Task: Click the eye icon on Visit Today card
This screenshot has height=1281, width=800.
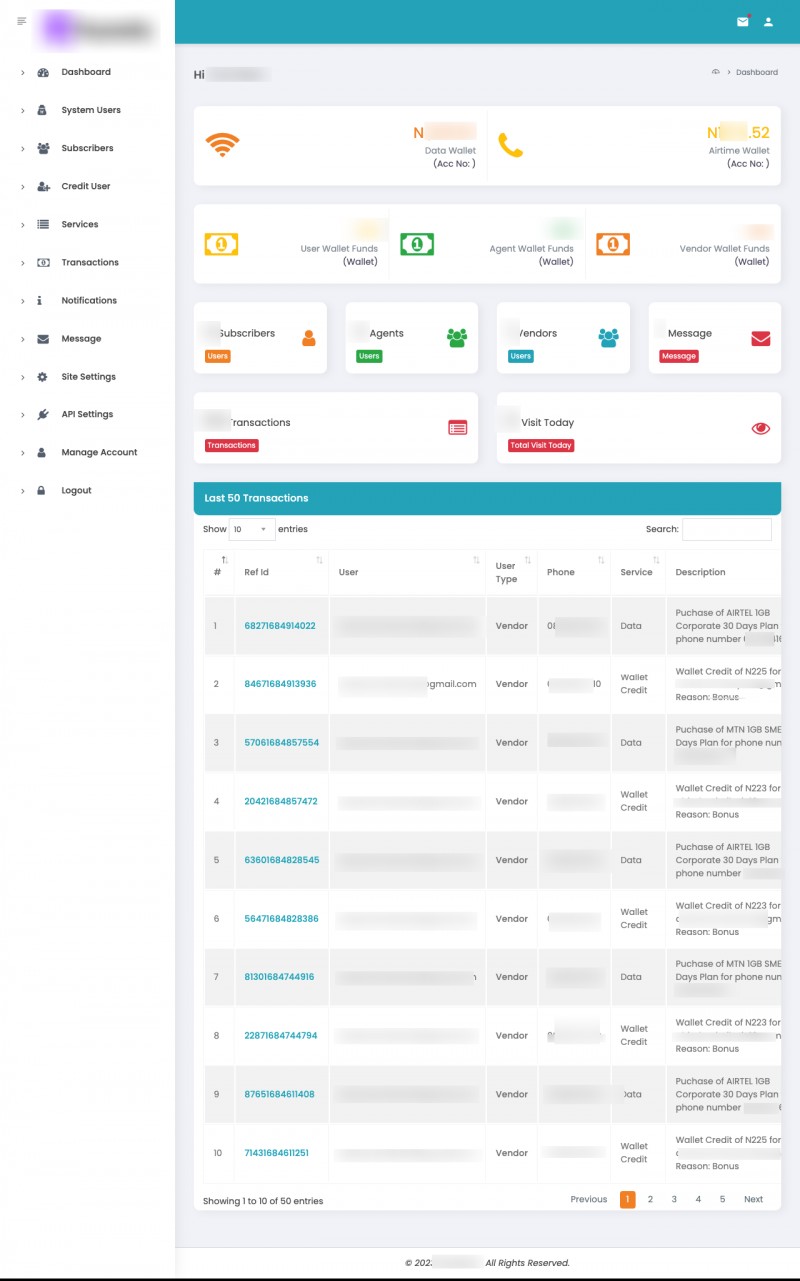Action: (758, 427)
